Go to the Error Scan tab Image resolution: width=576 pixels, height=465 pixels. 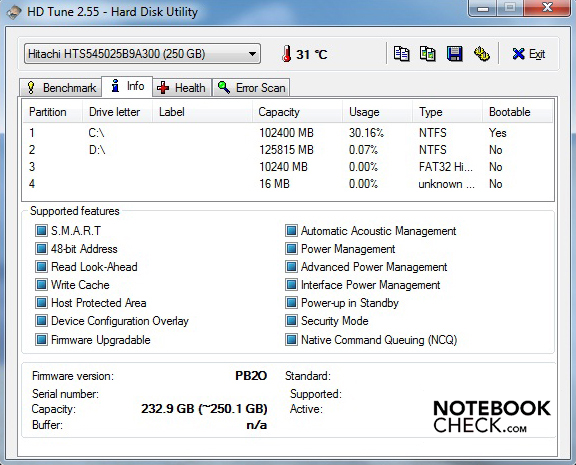coord(251,88)
